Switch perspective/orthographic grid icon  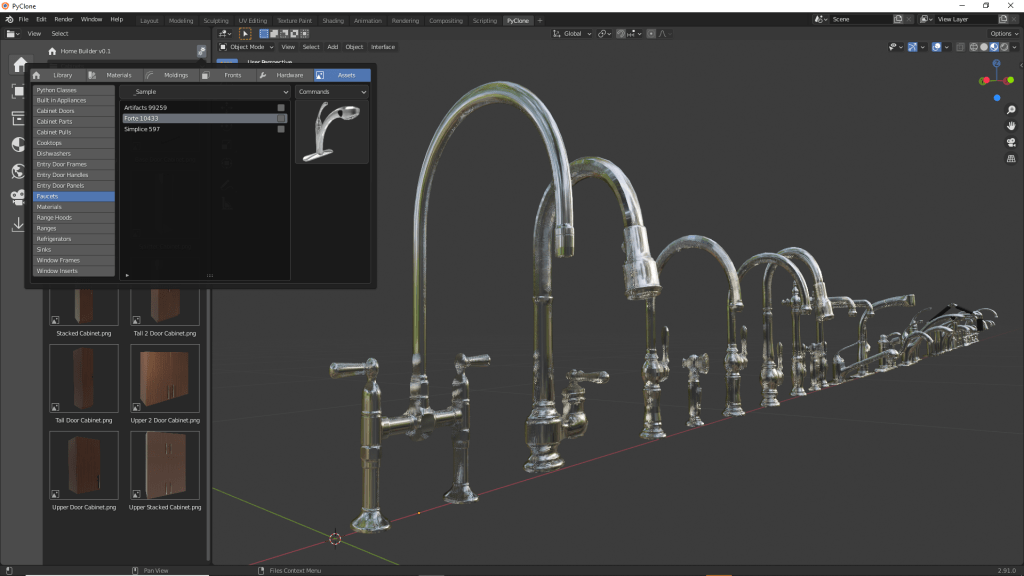(1011, 158)
